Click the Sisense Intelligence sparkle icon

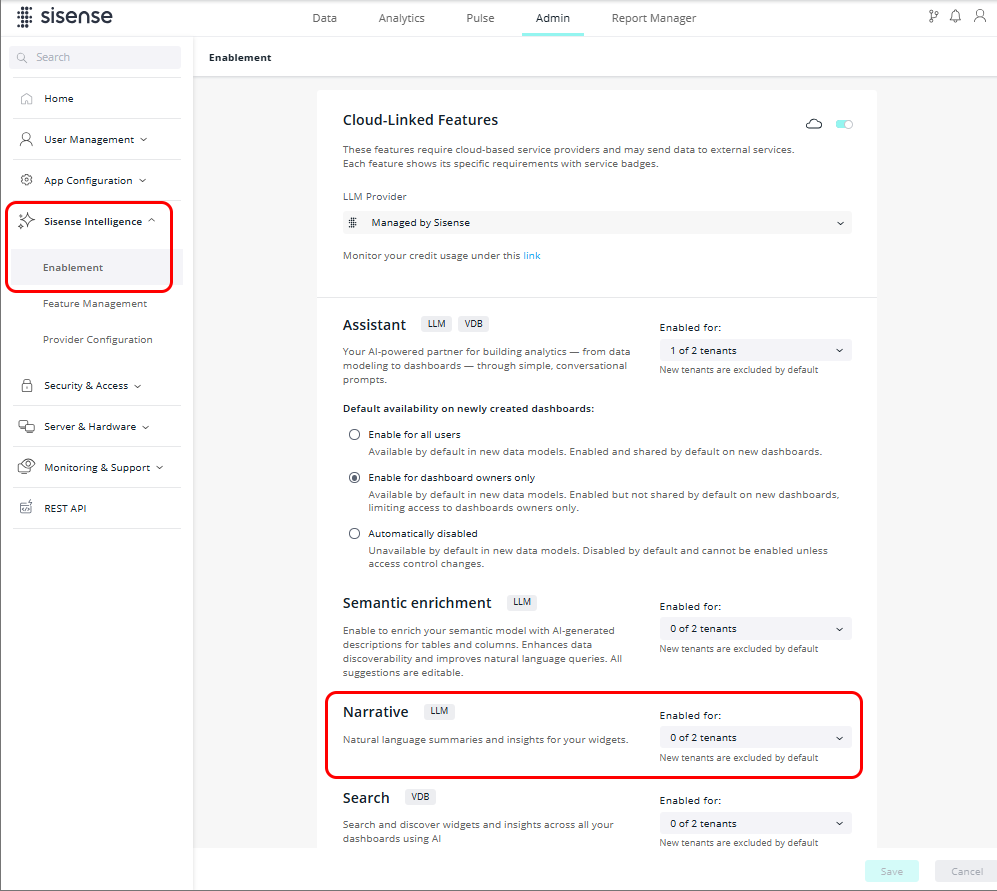(x=26, y=221)
